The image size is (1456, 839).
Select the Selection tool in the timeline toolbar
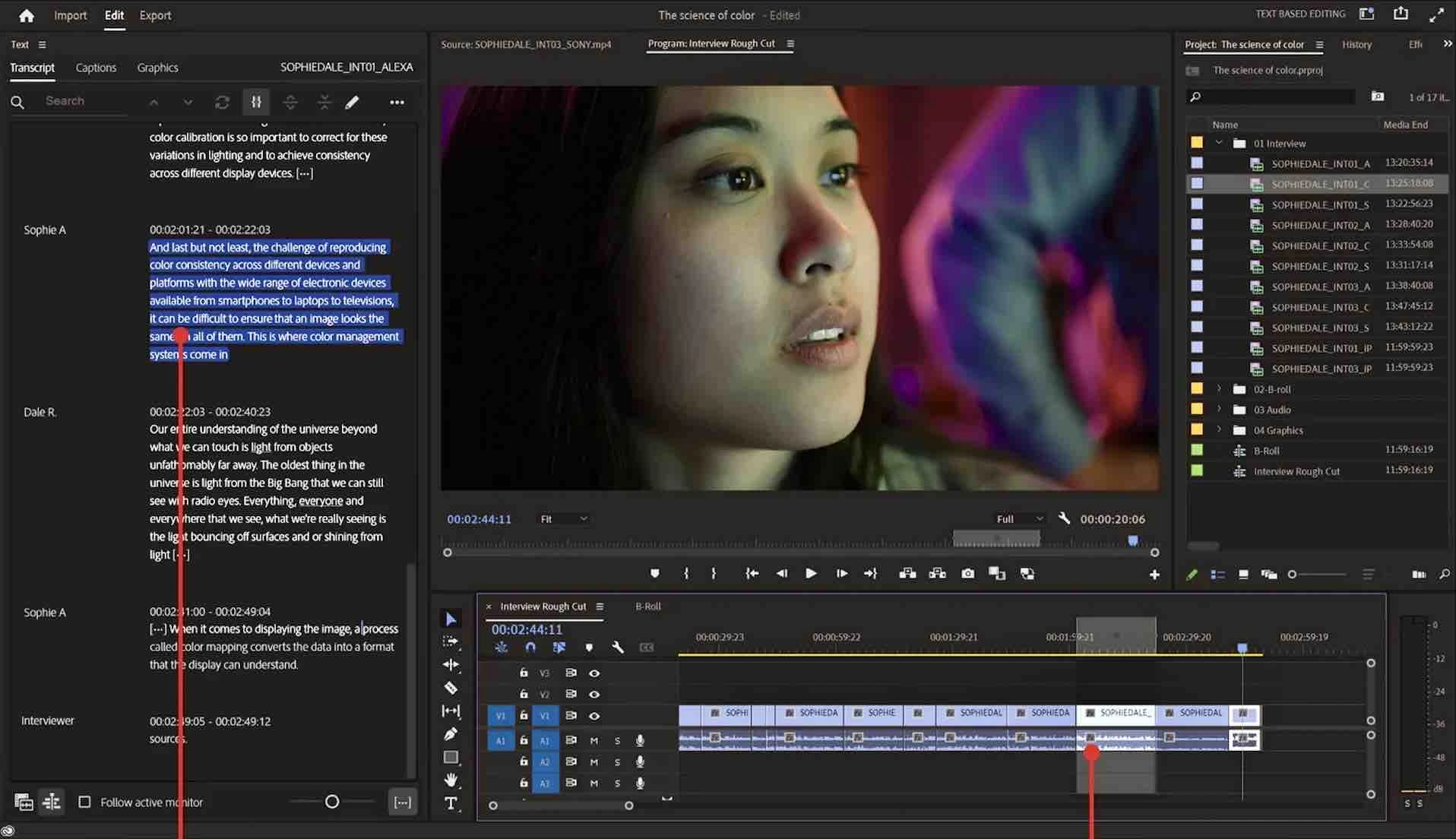(x=451, y=619)
